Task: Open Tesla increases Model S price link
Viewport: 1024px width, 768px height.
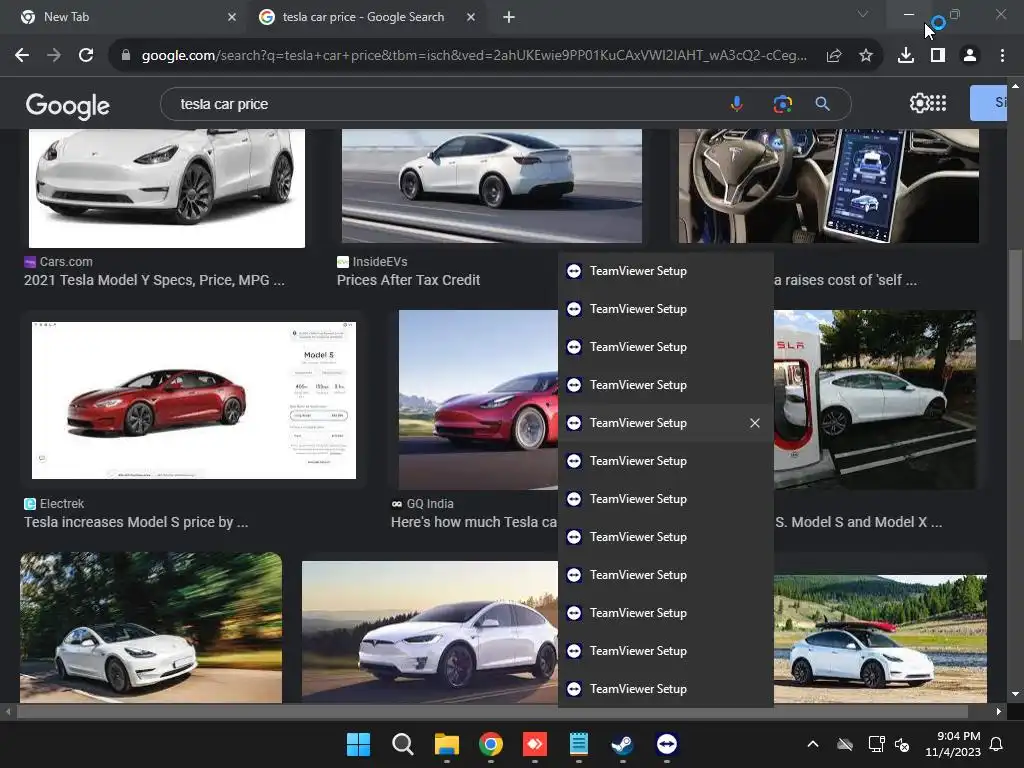Action: 136,522
